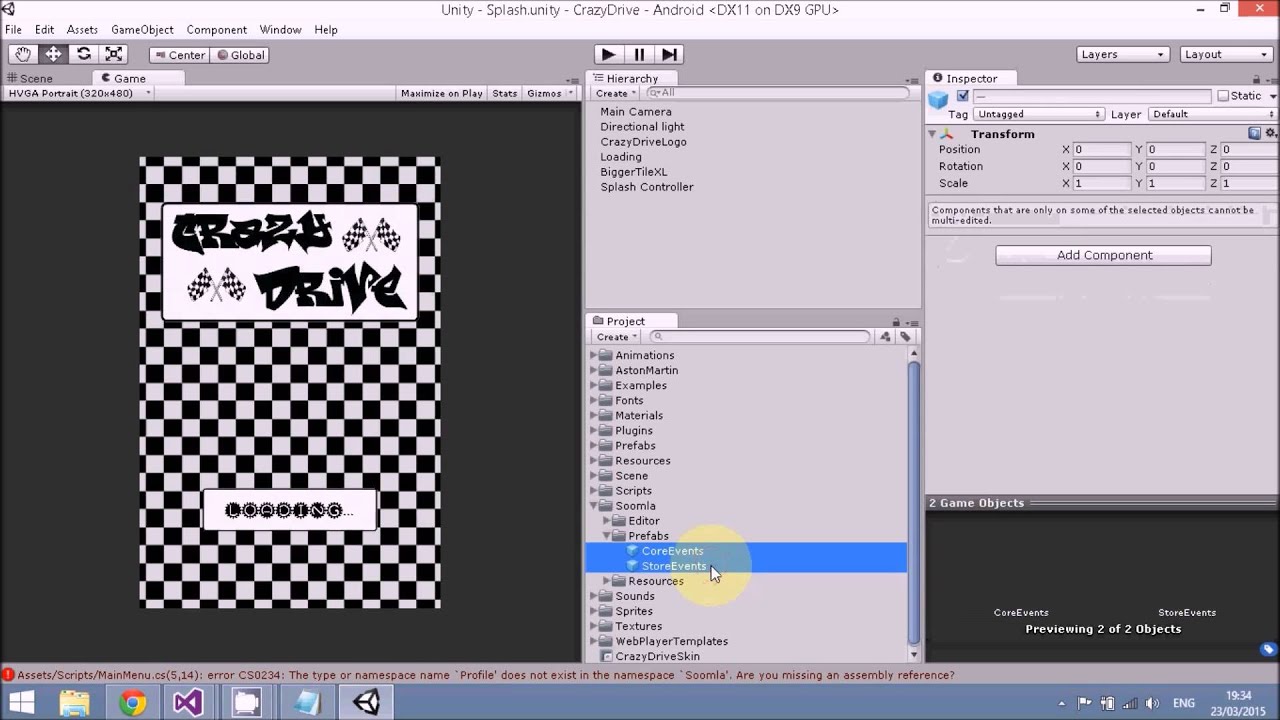Click the Add Component button

1103,255
